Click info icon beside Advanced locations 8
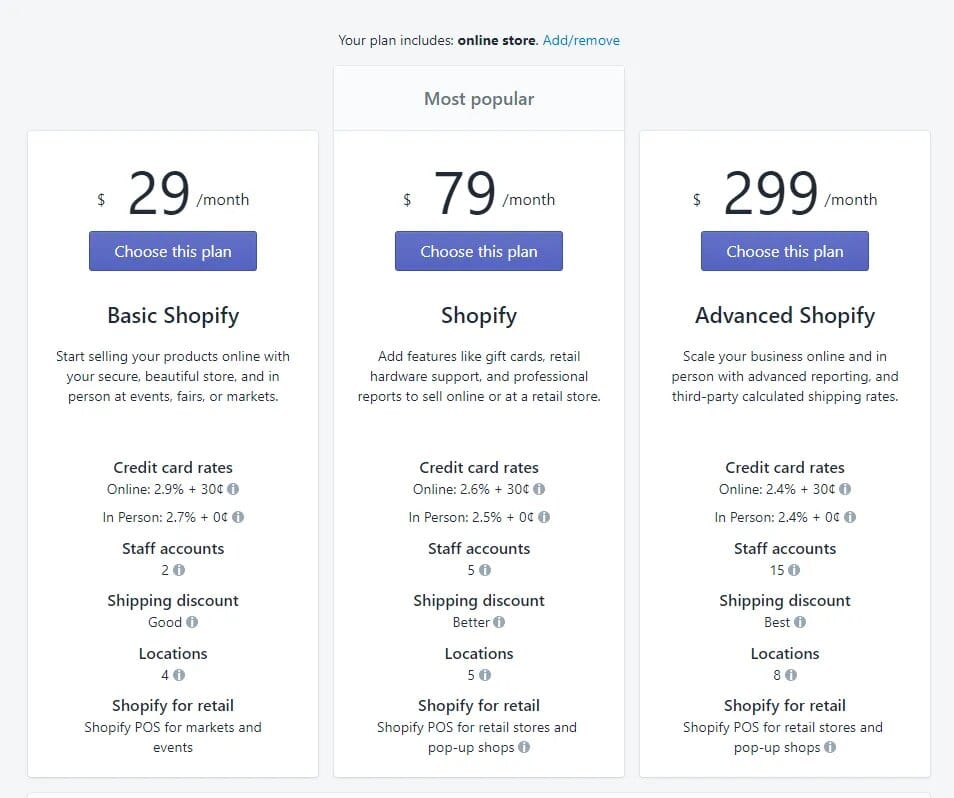Image resolution: width=954 pixels, height=798 pixels. [791, 675]
